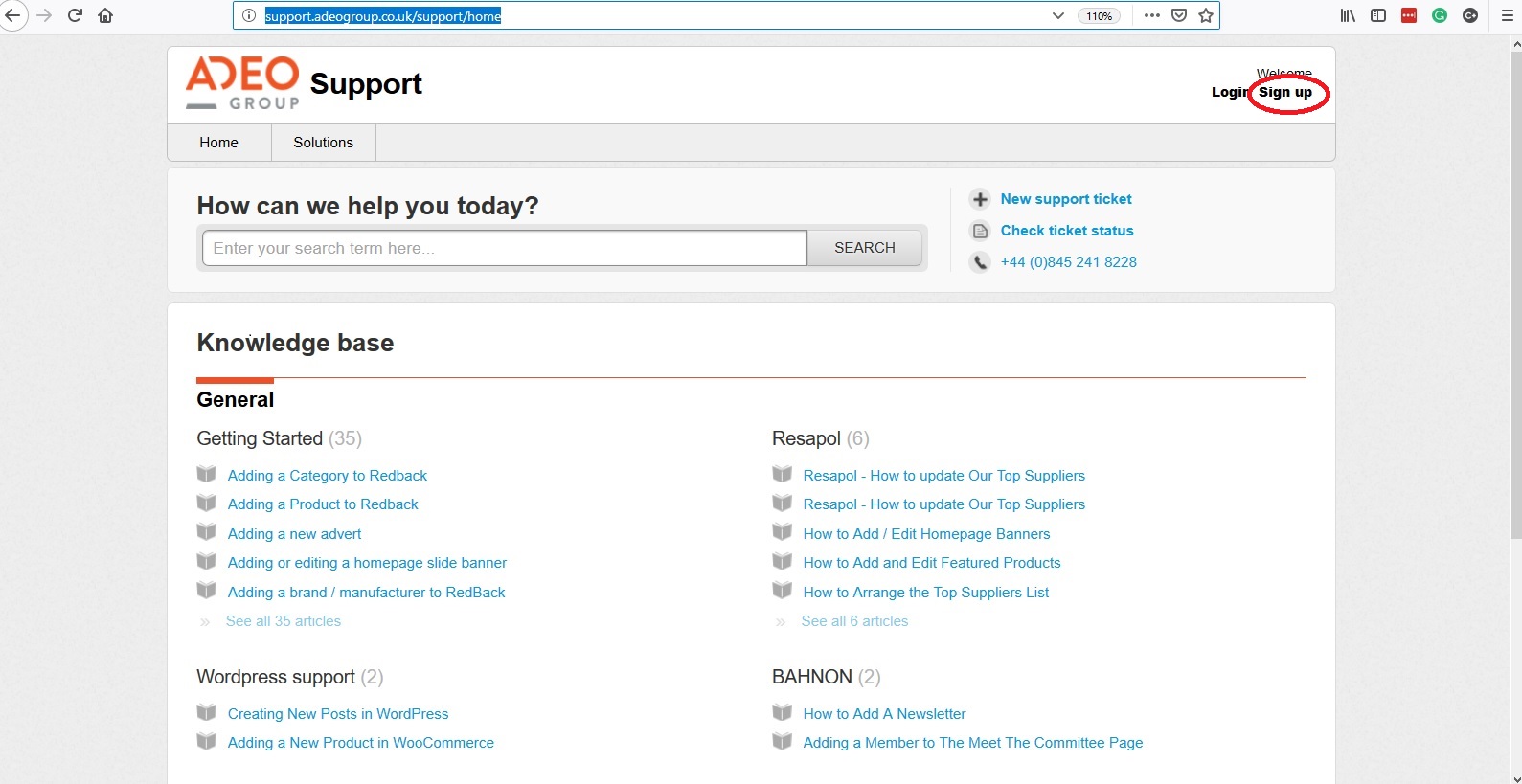Image resolution: width=1522 pixels, height=784 pixels.
Task: Open Adding a Member to Meet The Committee Page
Action: pos(973,743)
